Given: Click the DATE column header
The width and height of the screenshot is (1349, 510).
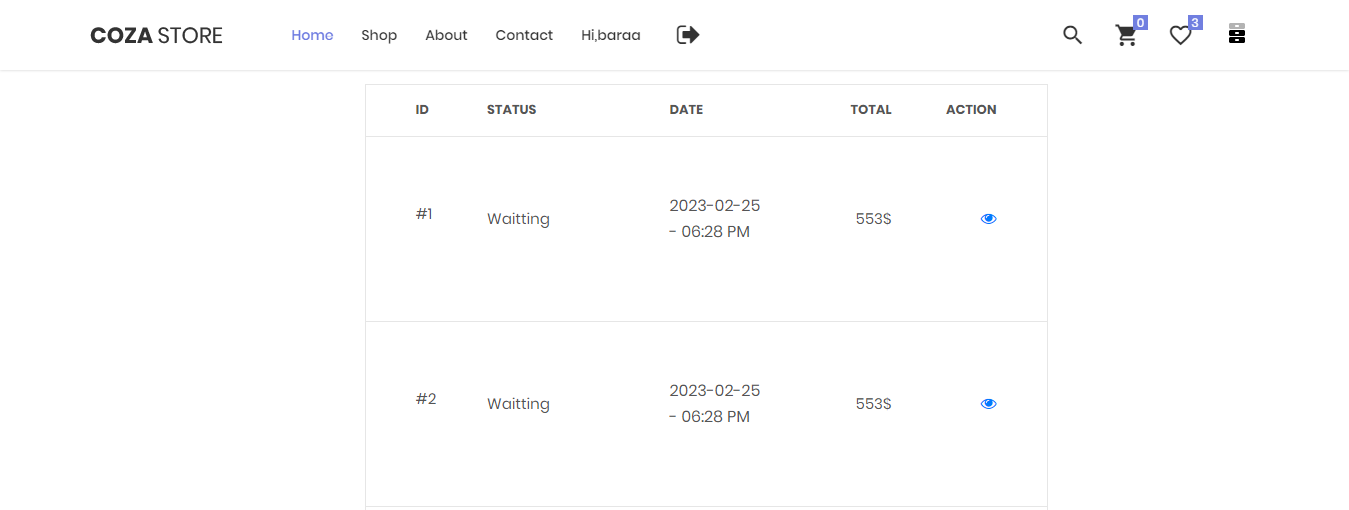Looking at the screenshot, I should (x=686, y=110).
